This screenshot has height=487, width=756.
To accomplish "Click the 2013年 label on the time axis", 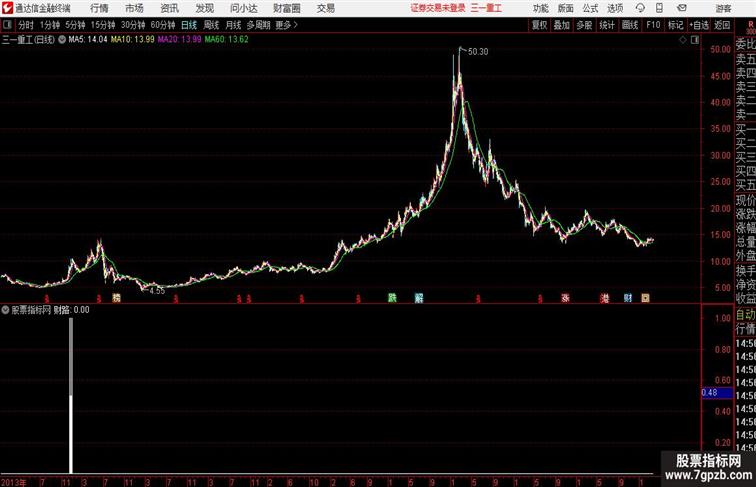I will click(13, 482).
